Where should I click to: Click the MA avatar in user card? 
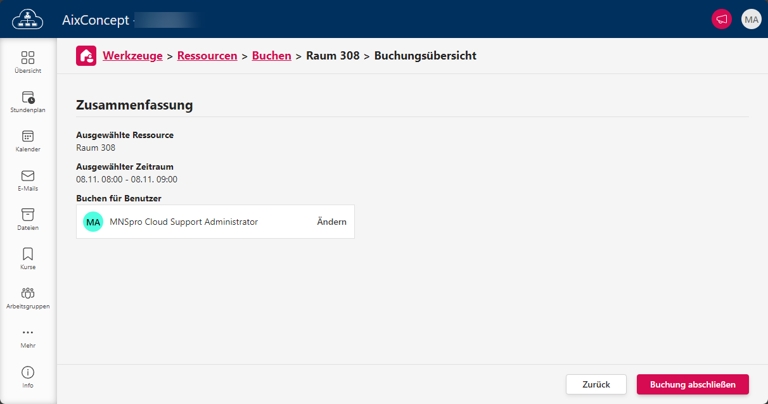click(93, 222)
